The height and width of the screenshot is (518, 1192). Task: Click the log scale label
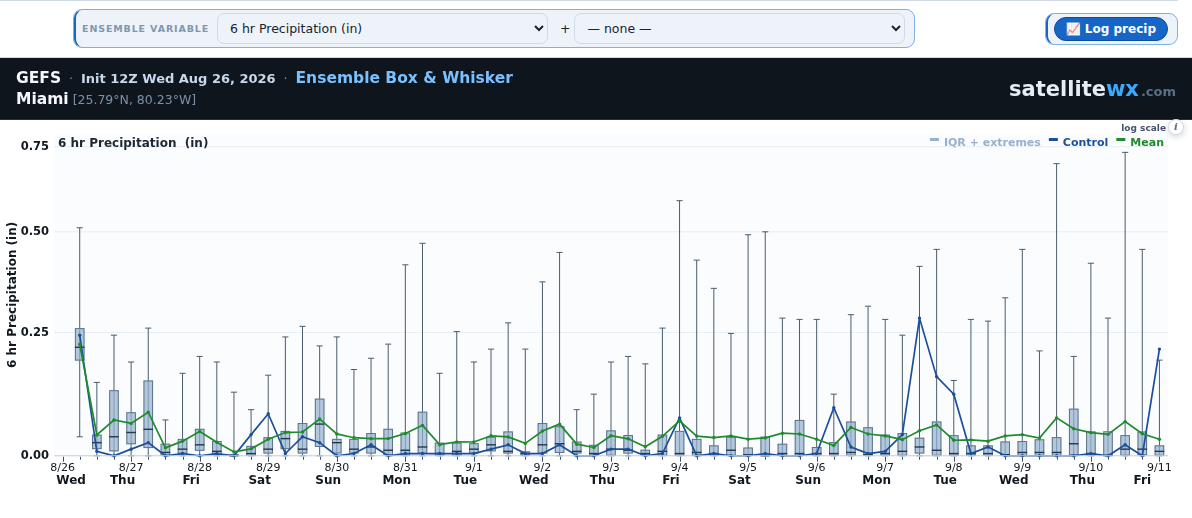(1143, 128)
